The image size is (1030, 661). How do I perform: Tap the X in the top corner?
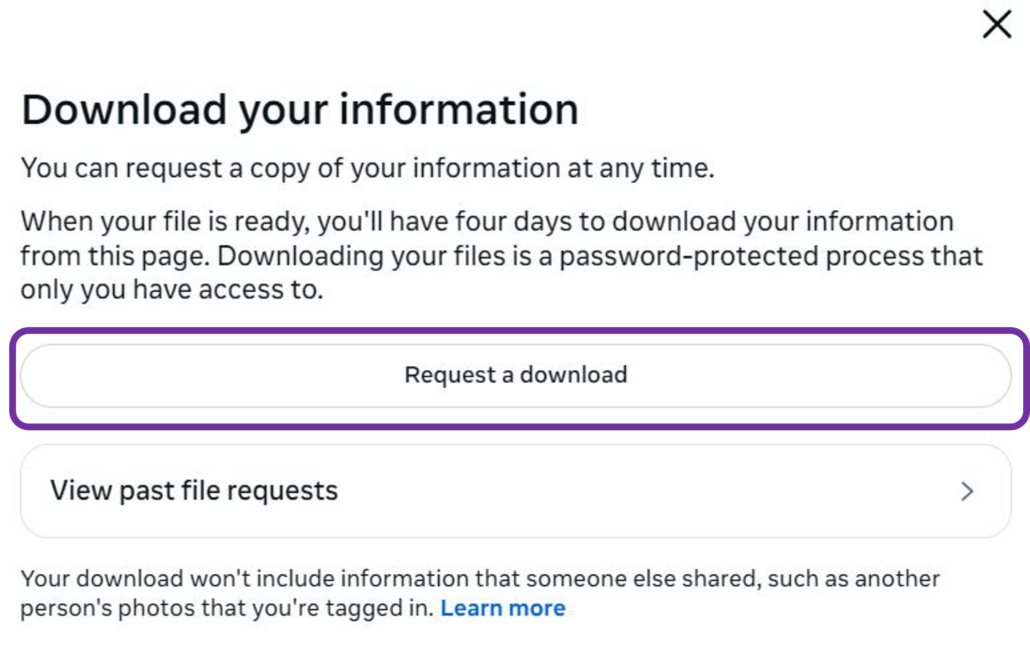click(x=997, y=25)
